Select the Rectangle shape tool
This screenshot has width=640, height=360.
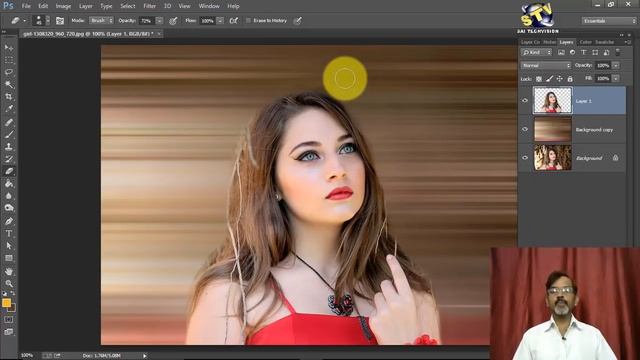tap(9, 258)
